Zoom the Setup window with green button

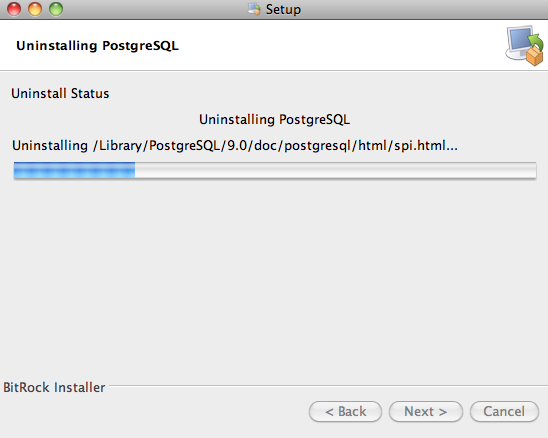click(56, 9)
